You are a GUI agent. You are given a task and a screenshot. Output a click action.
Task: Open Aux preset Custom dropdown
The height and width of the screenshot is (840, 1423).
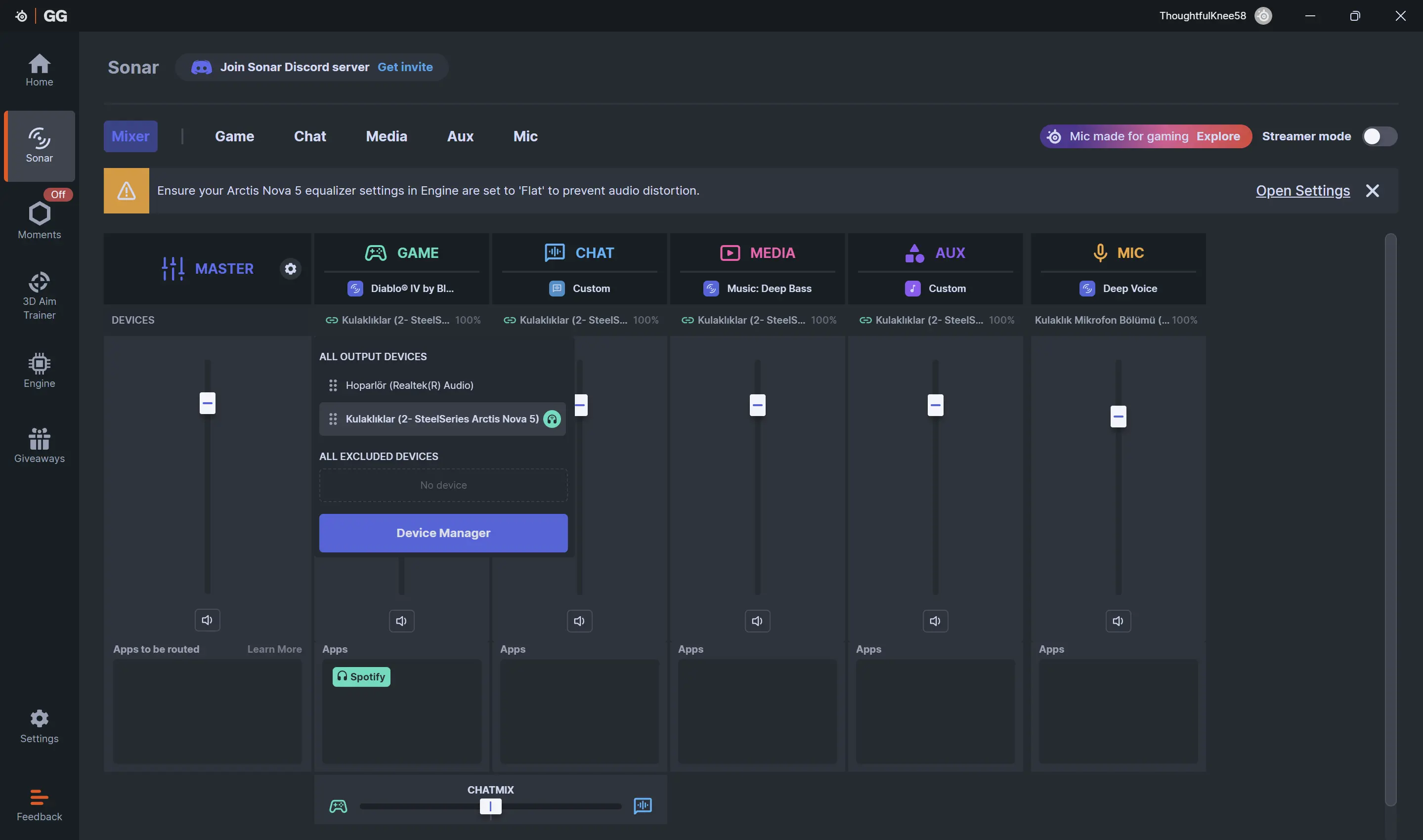coord(935,289)
